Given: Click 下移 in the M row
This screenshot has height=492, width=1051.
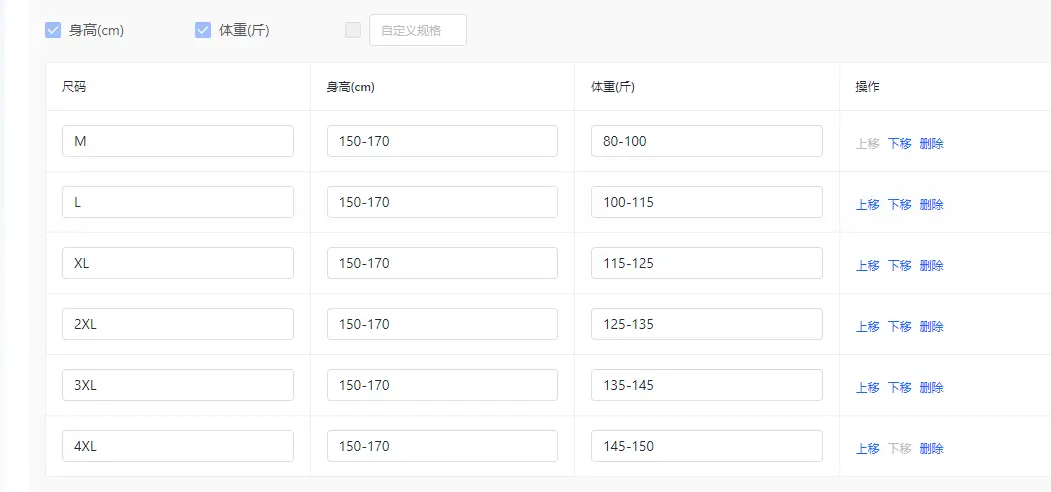Looking at the screenshot, I should [899, 143].
